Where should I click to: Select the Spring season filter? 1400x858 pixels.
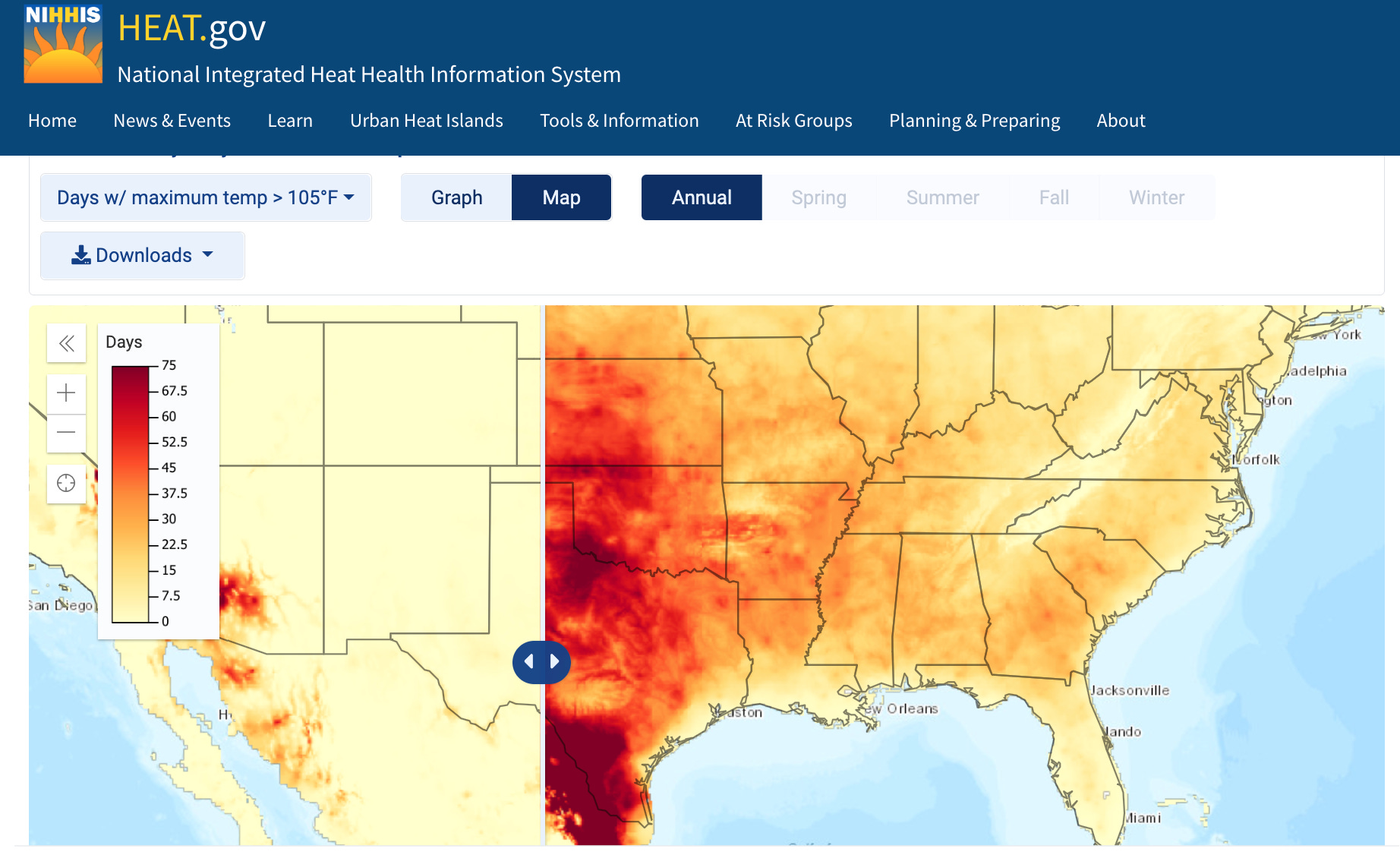click(818, 197)
